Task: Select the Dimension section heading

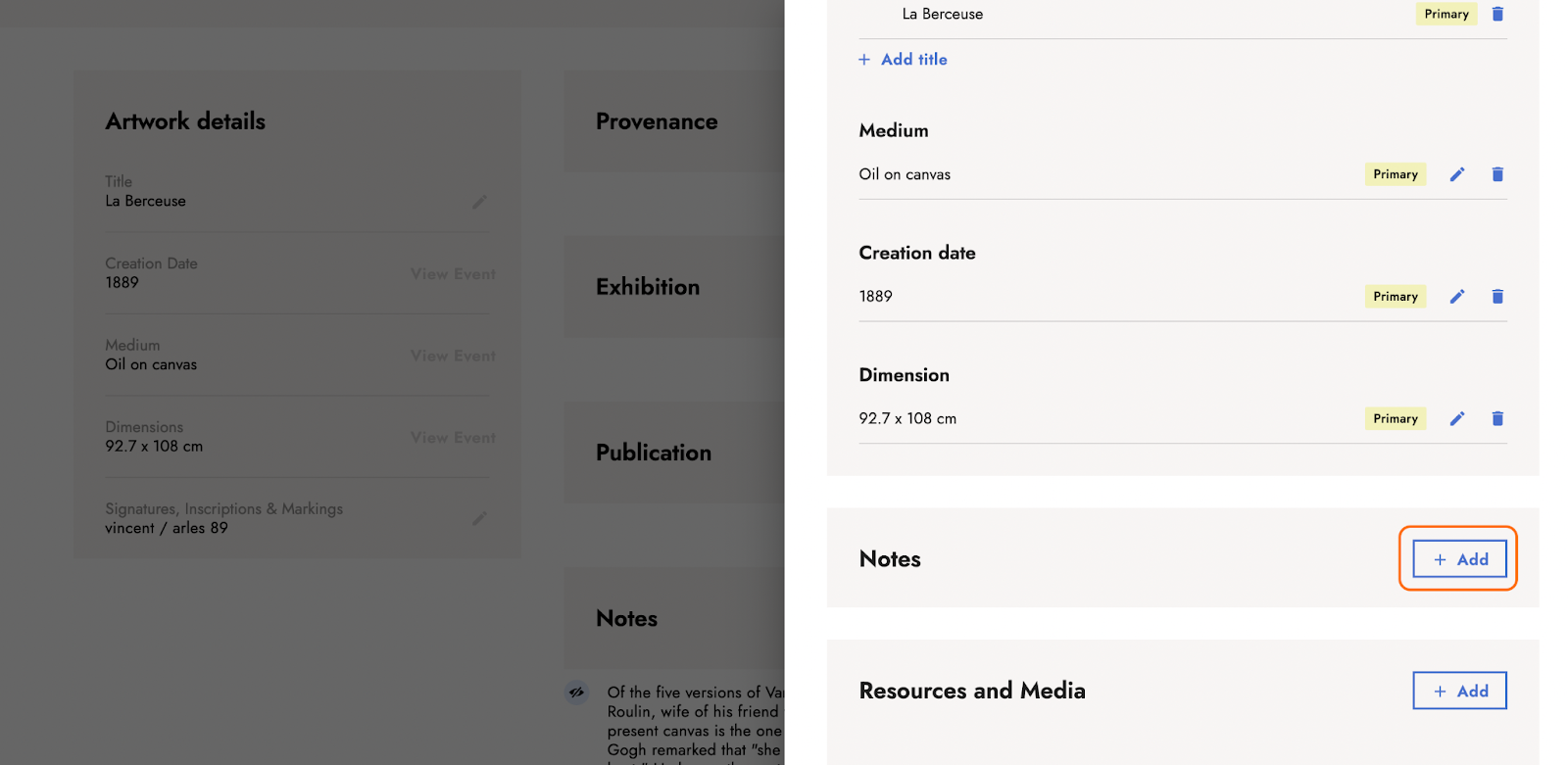Action: [905, 375]
